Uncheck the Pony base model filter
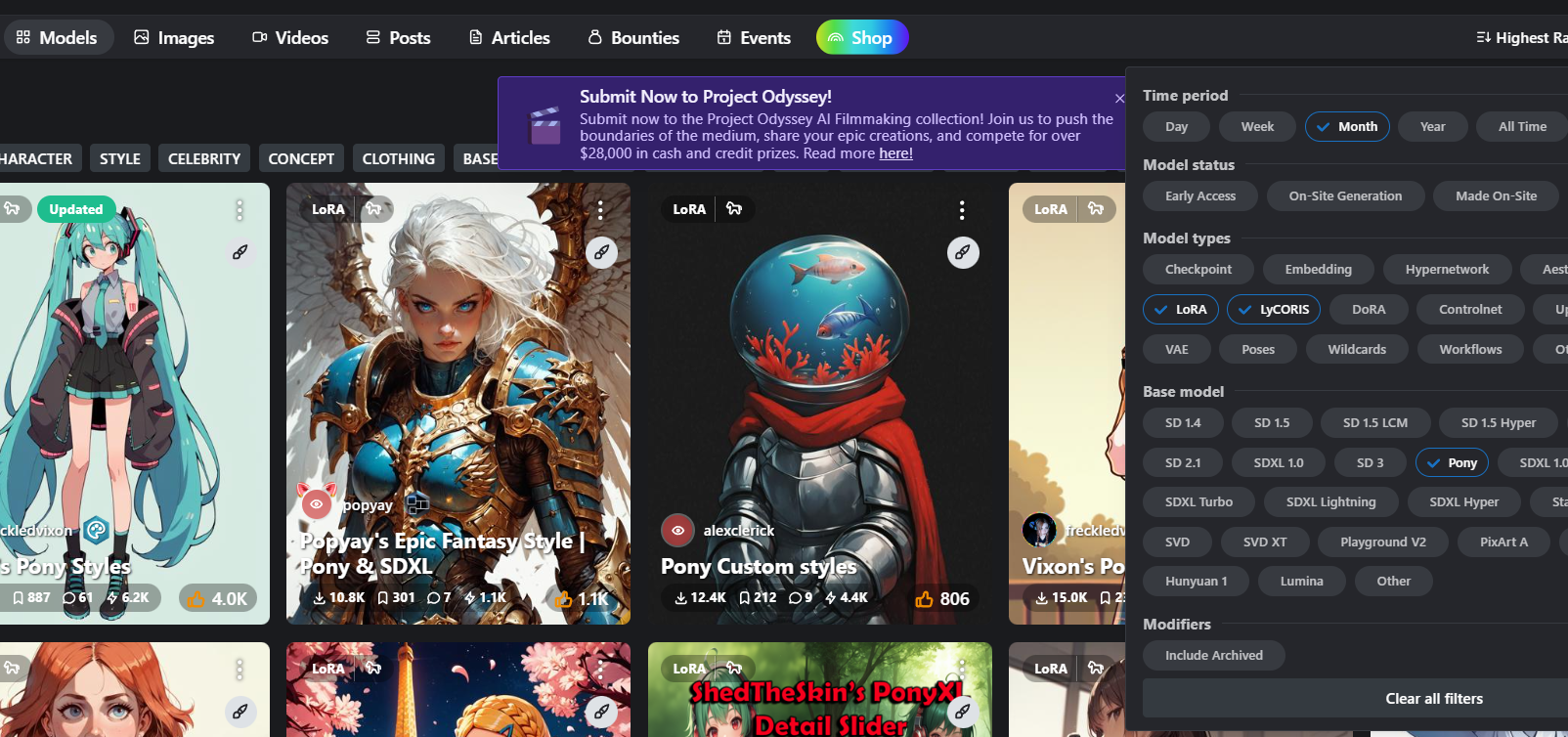Image resolution: width=1568 pixels, height=737 pixels. 1452,462
